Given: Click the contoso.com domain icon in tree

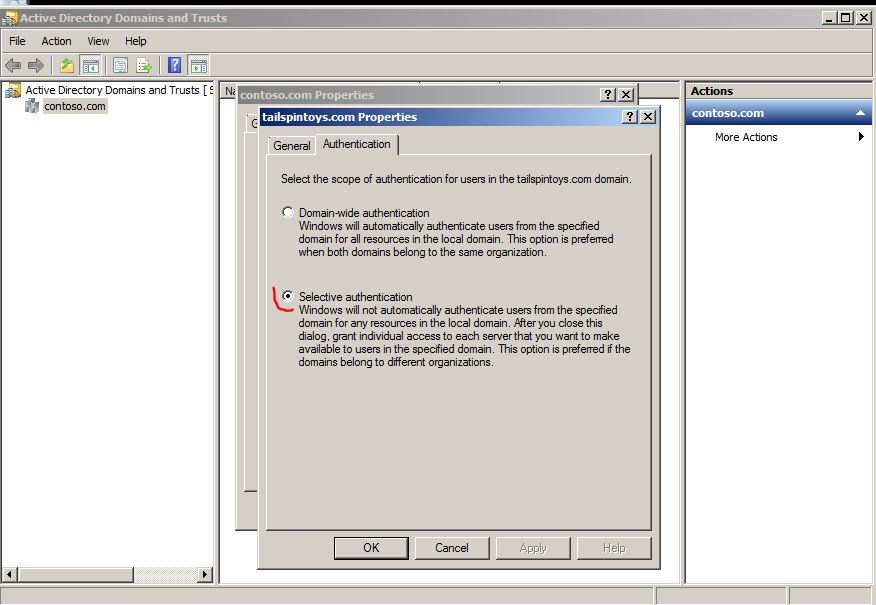Looking at the screenshot, I should pyautogui.click(x=32, y=106).
